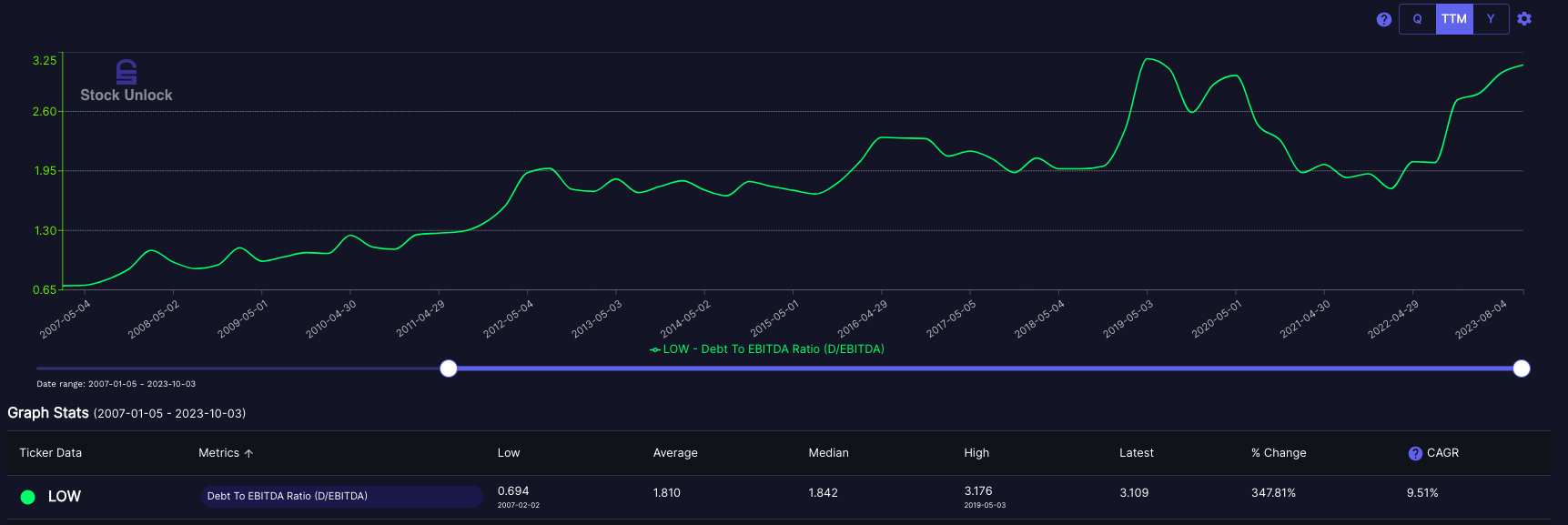Click the % Change column header

pos(1279,453)
